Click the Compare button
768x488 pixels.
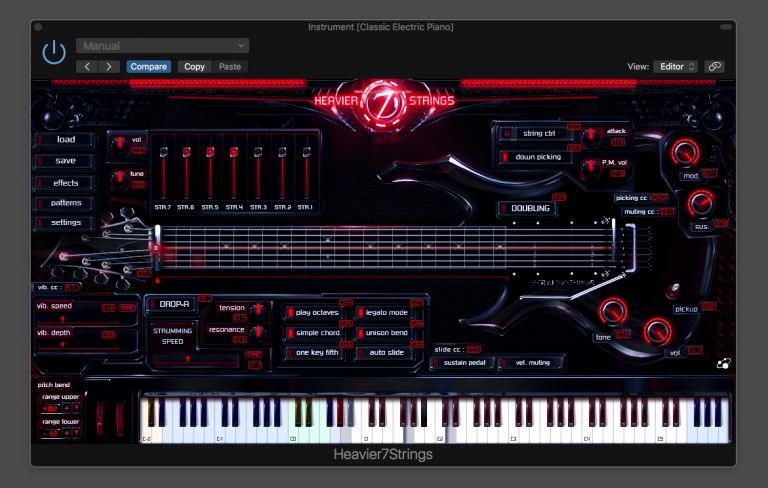(148, 66)
